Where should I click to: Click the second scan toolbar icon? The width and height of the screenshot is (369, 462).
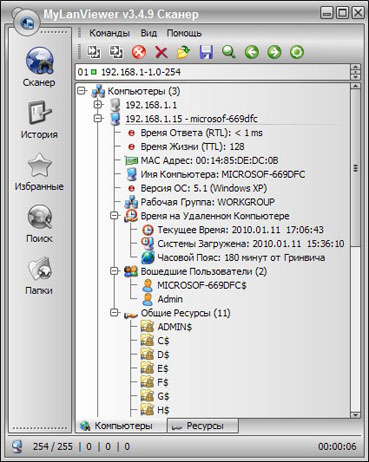[x=116, y=52]
